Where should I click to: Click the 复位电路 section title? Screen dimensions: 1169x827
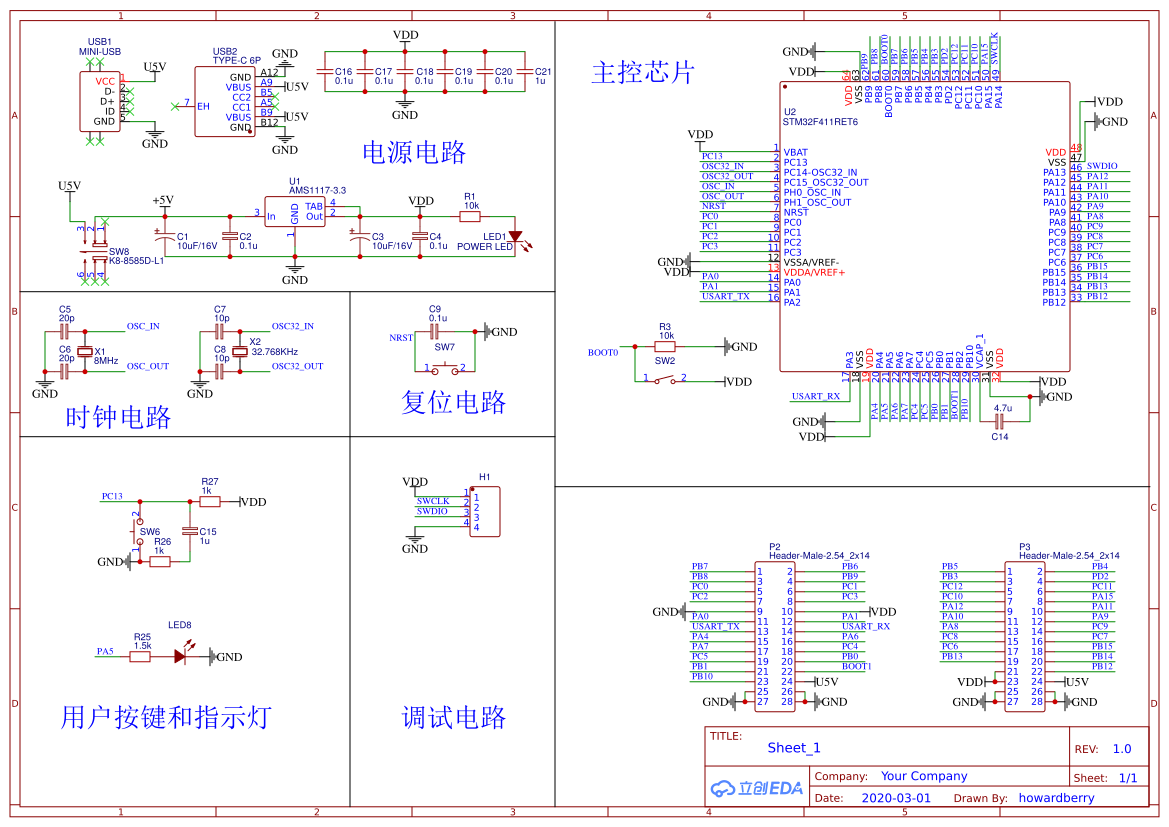(453, 402)
